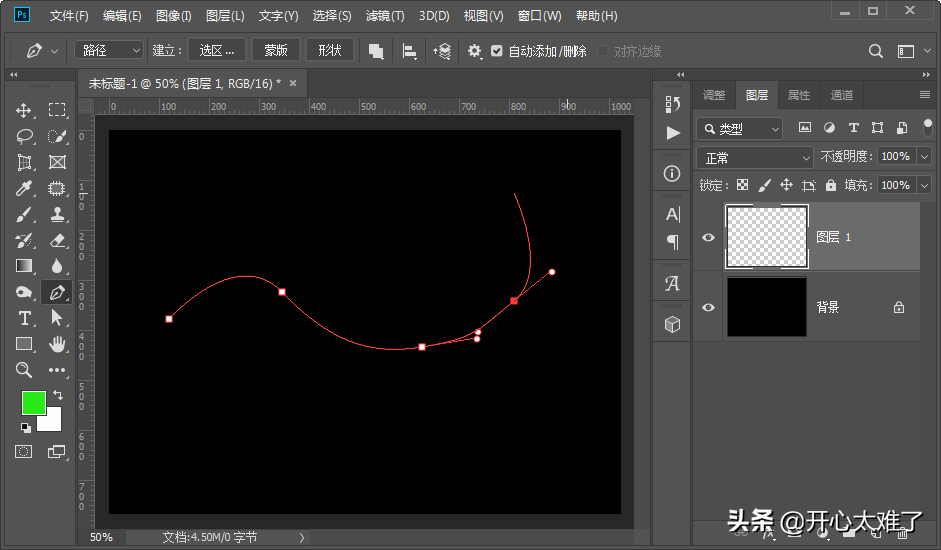Toggle Quick Mask mode
Image resolution: width=941 pixels, height=550 pixels.
23,452
